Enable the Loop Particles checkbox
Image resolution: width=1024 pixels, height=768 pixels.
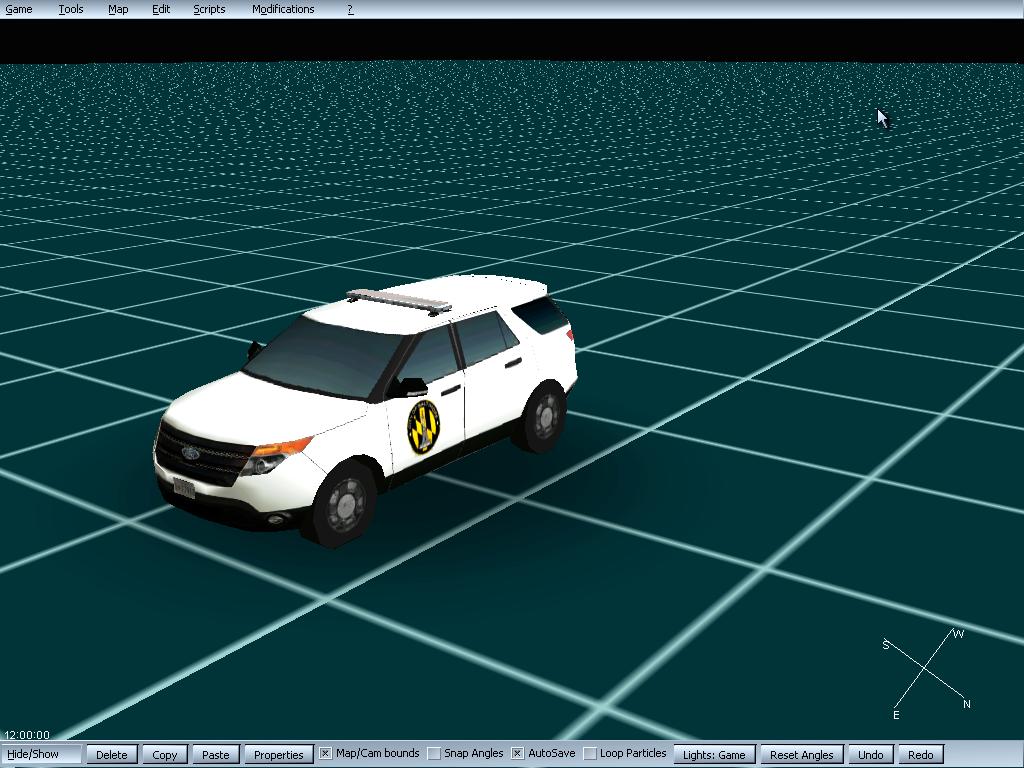589,753
